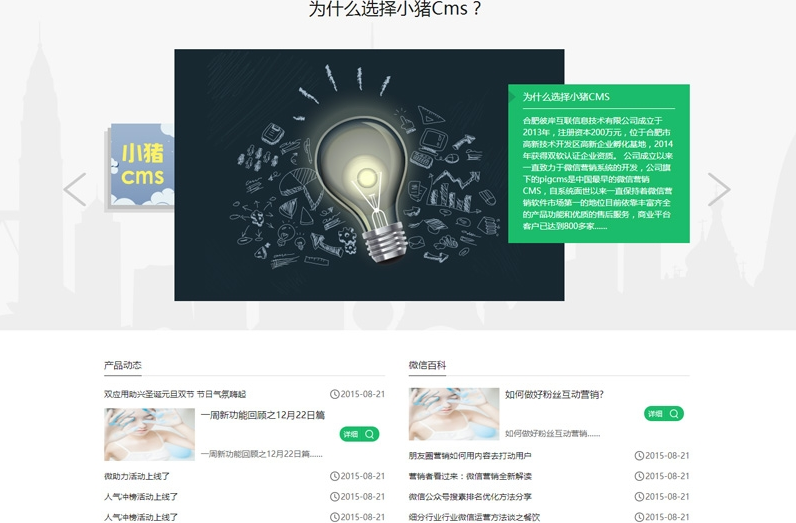The width and height of the screenshot is (796, 523).
Task: Open the 如何做好粉丝互动营销? title
Action: point(554,395)
